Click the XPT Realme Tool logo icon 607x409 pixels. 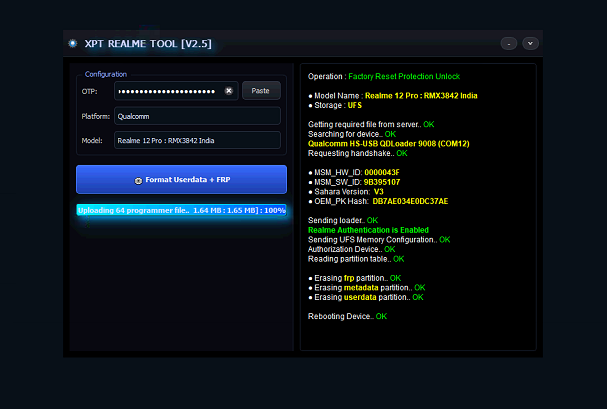point(72,43)
